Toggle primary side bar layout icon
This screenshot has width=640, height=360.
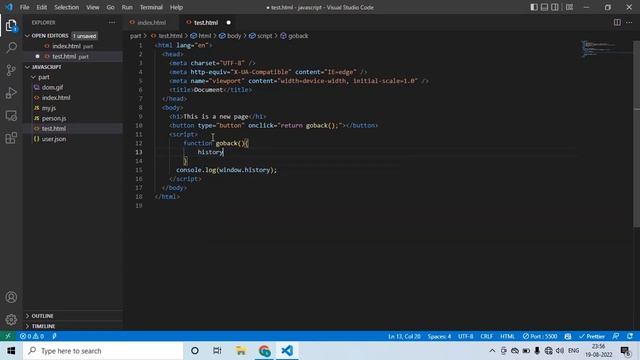pos(534,7)
